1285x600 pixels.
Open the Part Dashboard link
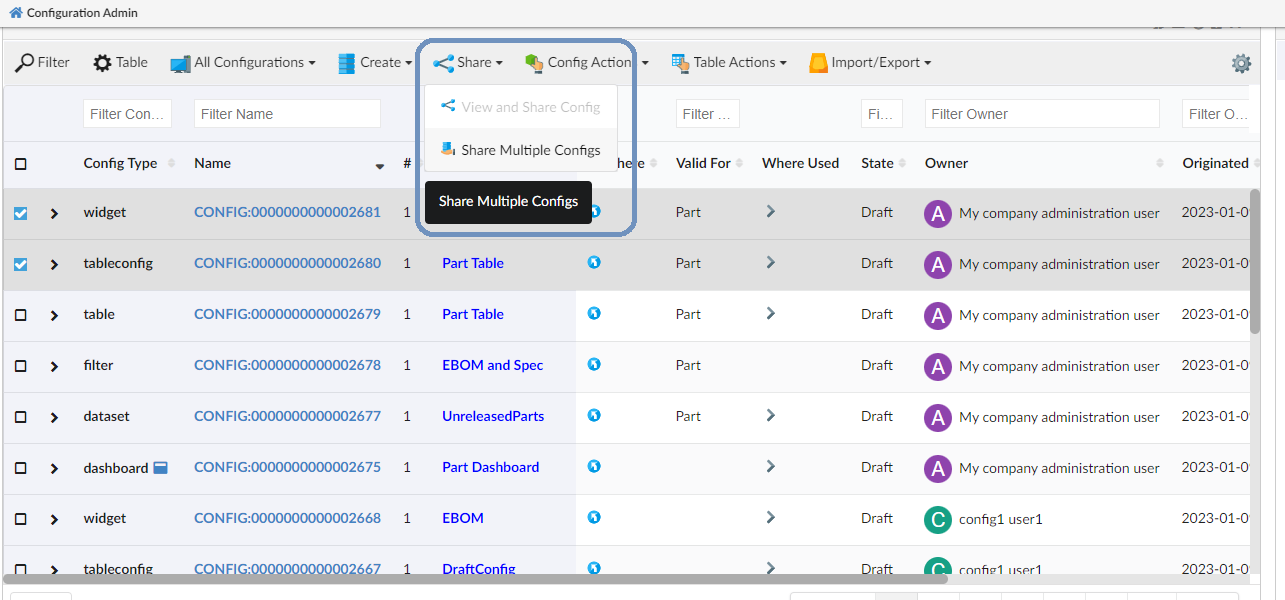point(490,467)
